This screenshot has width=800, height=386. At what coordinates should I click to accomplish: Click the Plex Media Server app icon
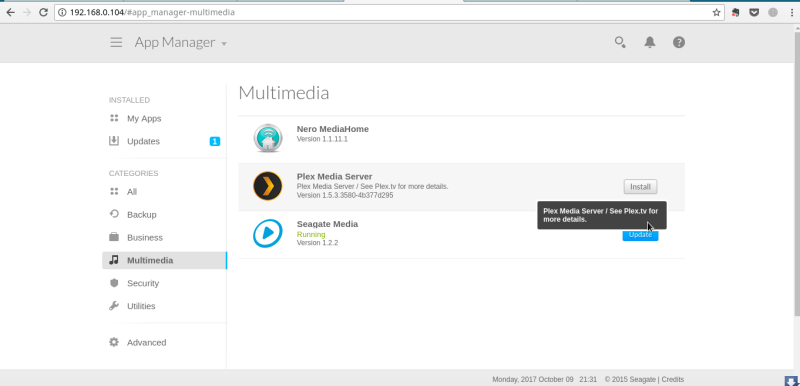(x=268, y=186)
